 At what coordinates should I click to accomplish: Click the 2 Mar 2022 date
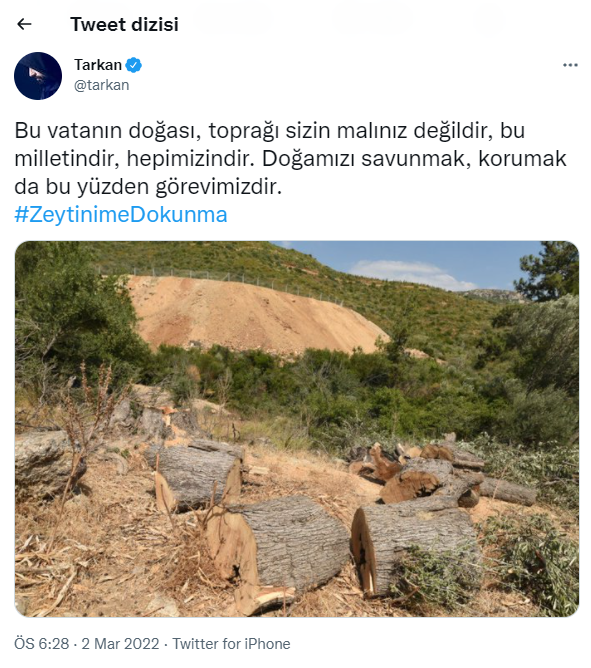pos(120,643)
